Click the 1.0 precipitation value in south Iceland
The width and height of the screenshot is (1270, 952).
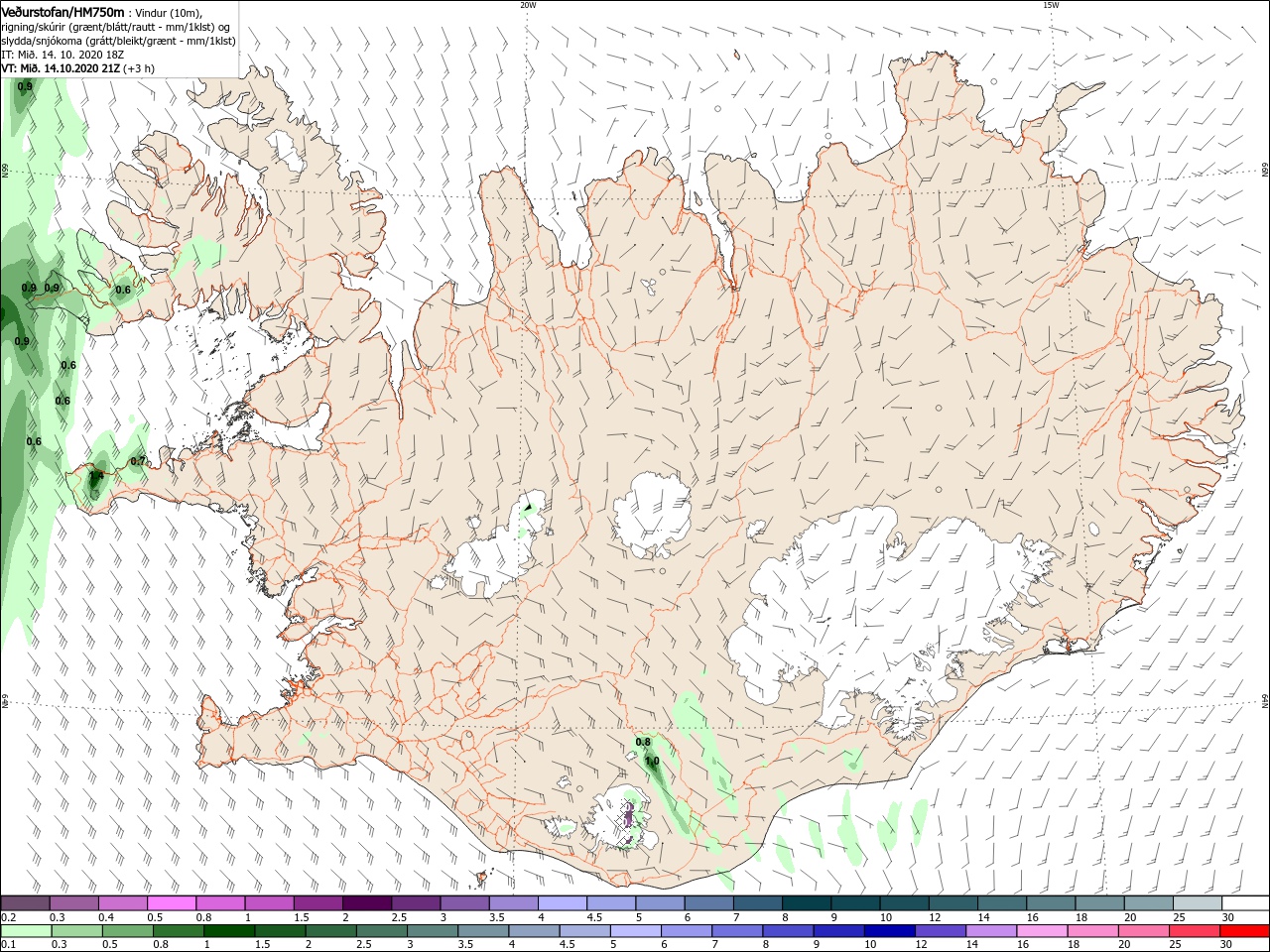(652, 762)
